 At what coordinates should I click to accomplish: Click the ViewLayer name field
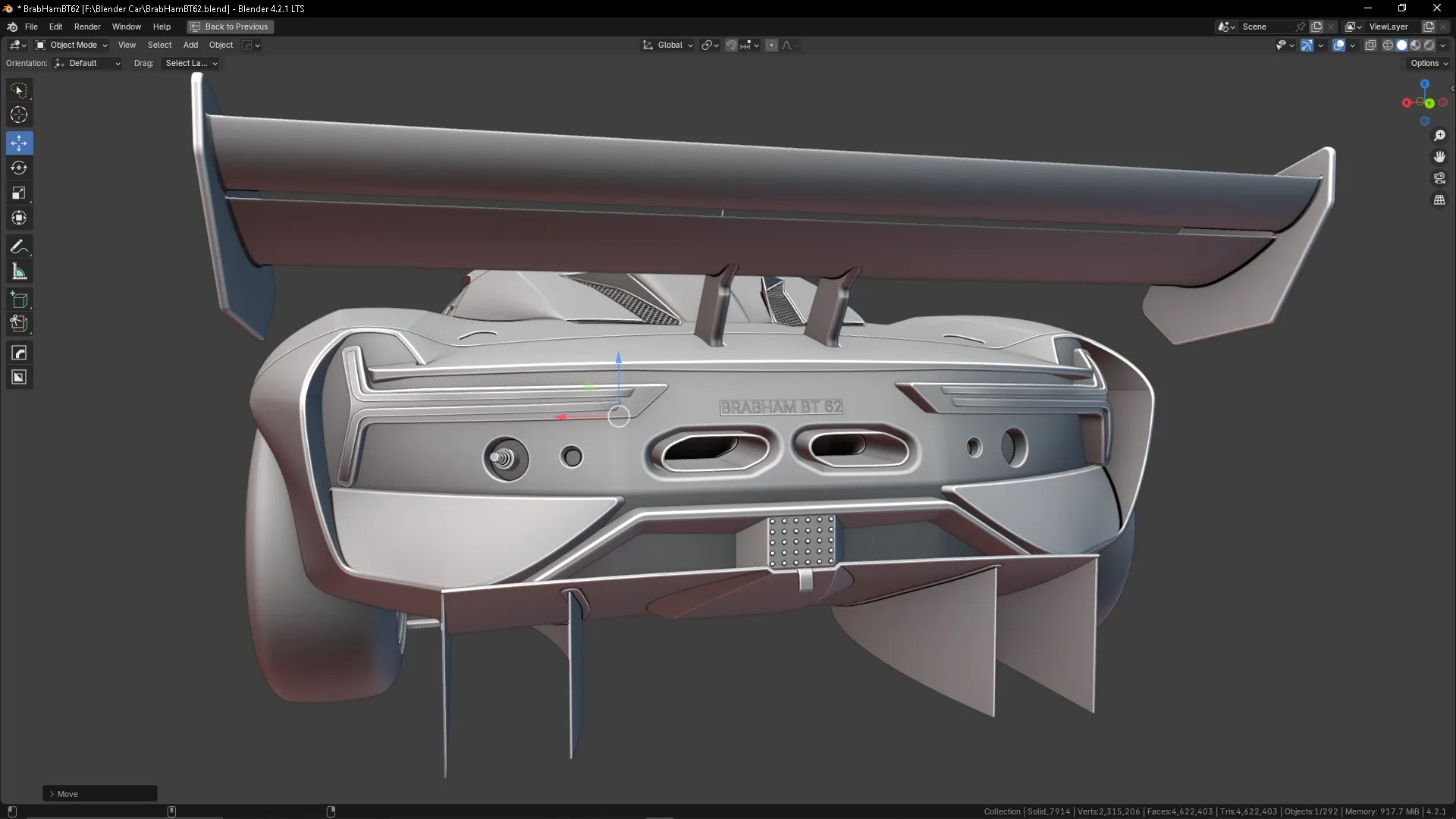(x=1392, y=27)
